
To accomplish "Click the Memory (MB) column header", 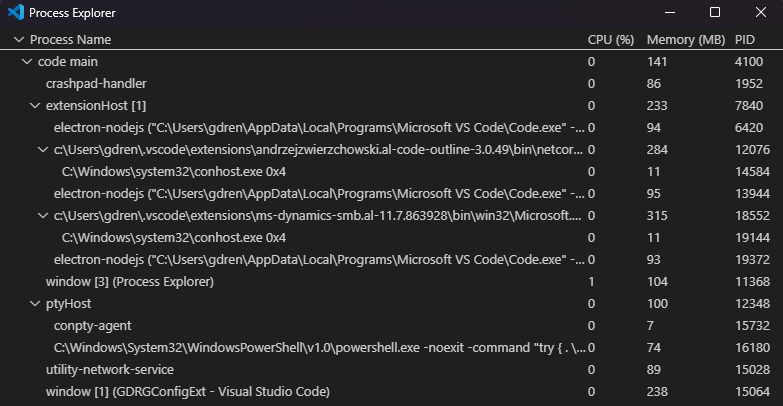I will click(x=684, y=40).
